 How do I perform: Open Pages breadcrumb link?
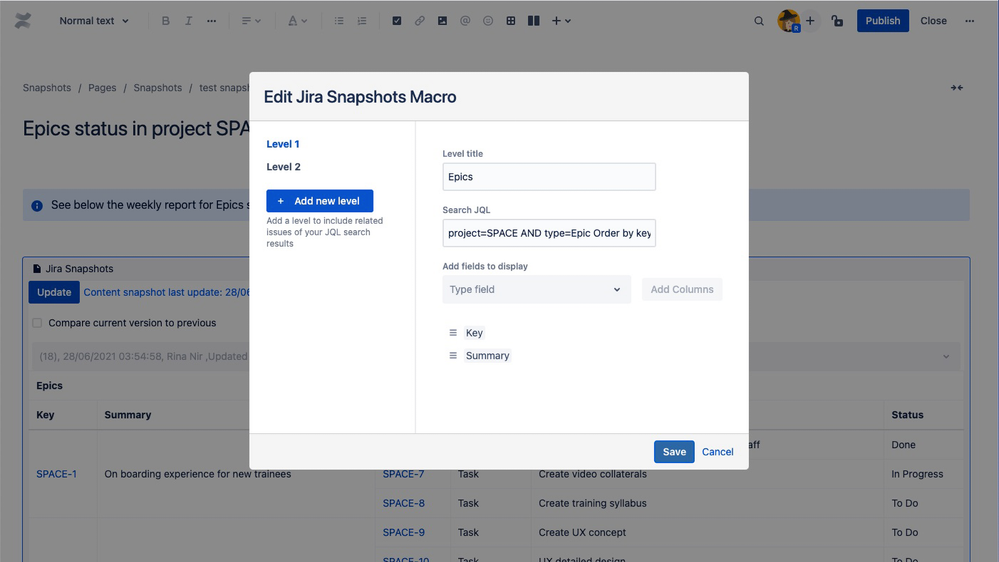pyautogui.click(x=102, y=88)
